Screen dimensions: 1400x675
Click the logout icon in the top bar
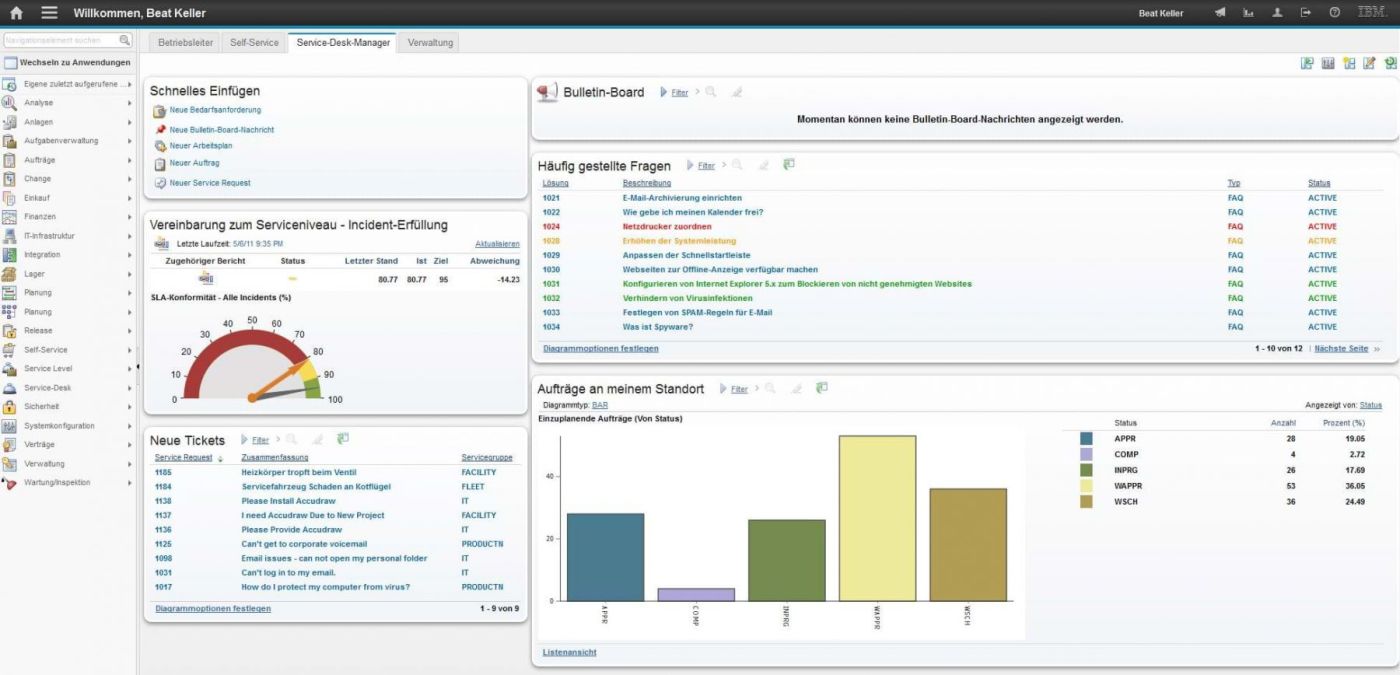pyautogui.click(x=1303, y=13)
